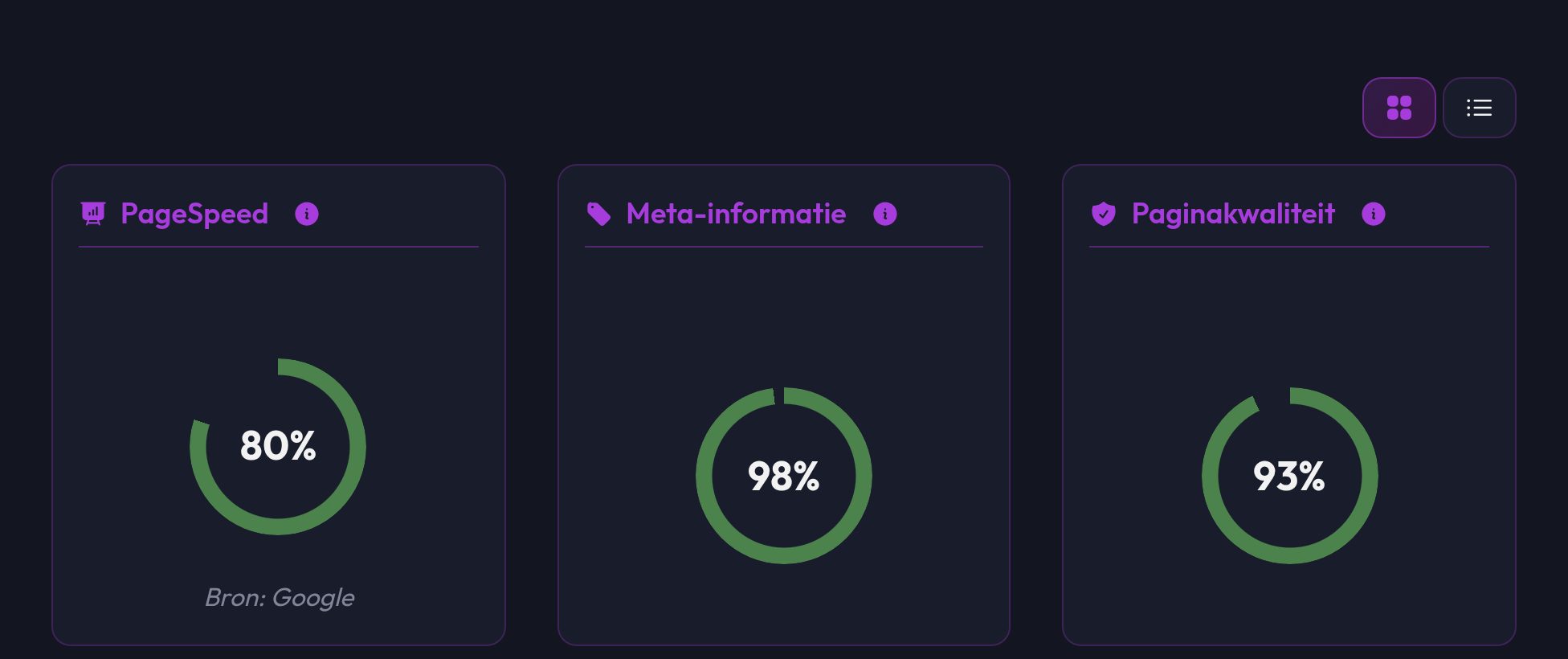Select the PageSpeed card title
This screenshot has width=1568, height=659.
tap(194, 214)
